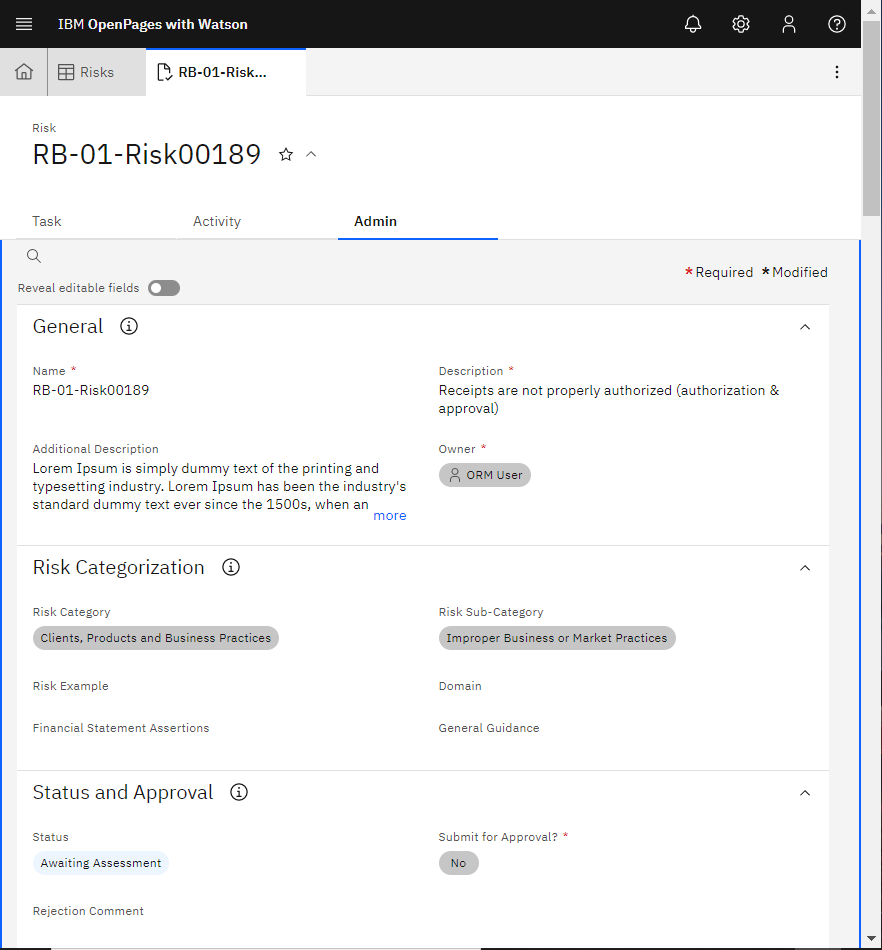Switch to the Activity tab
This screenshot has width=882, height=950.
(216, 221)
